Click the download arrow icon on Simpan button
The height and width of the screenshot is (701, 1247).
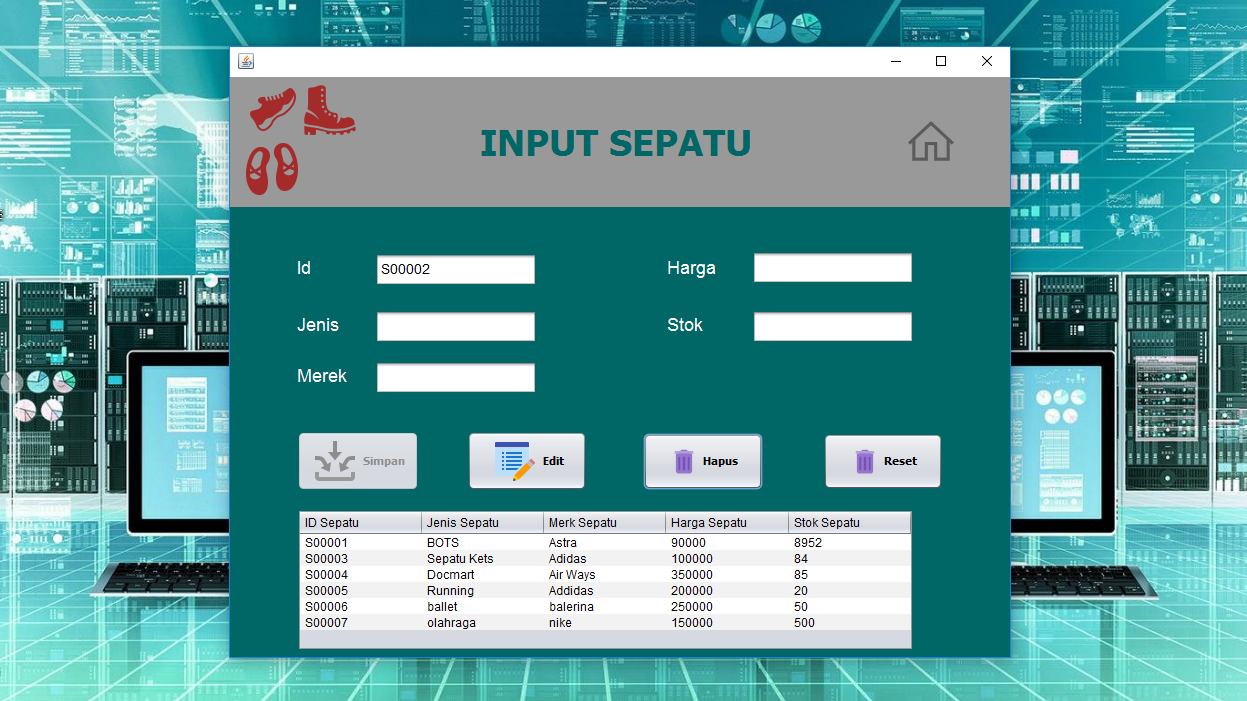333,459
